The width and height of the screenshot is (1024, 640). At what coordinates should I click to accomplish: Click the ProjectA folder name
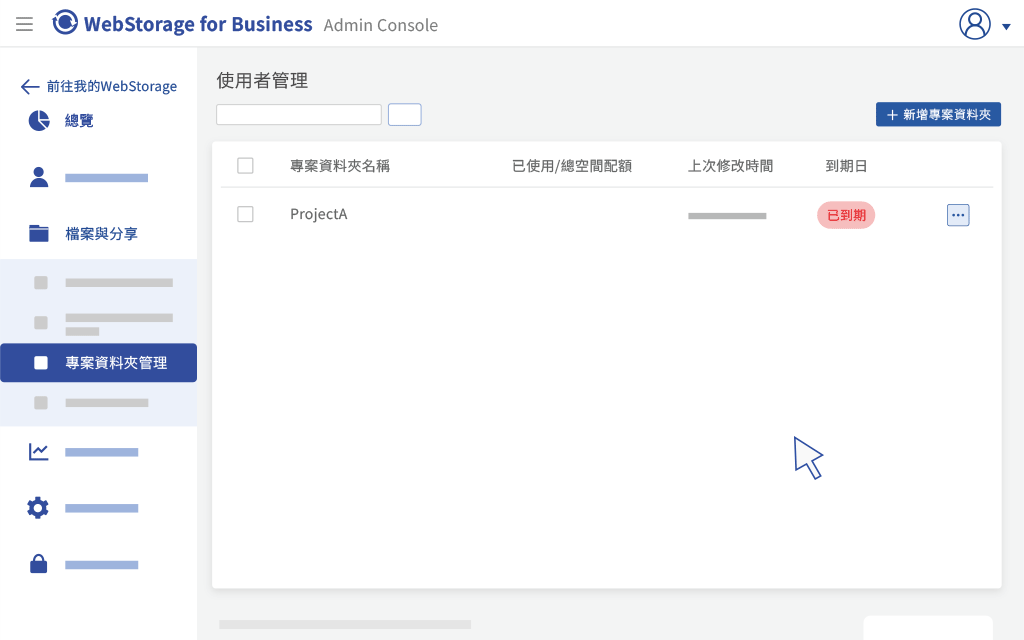[x=319, y=214]
